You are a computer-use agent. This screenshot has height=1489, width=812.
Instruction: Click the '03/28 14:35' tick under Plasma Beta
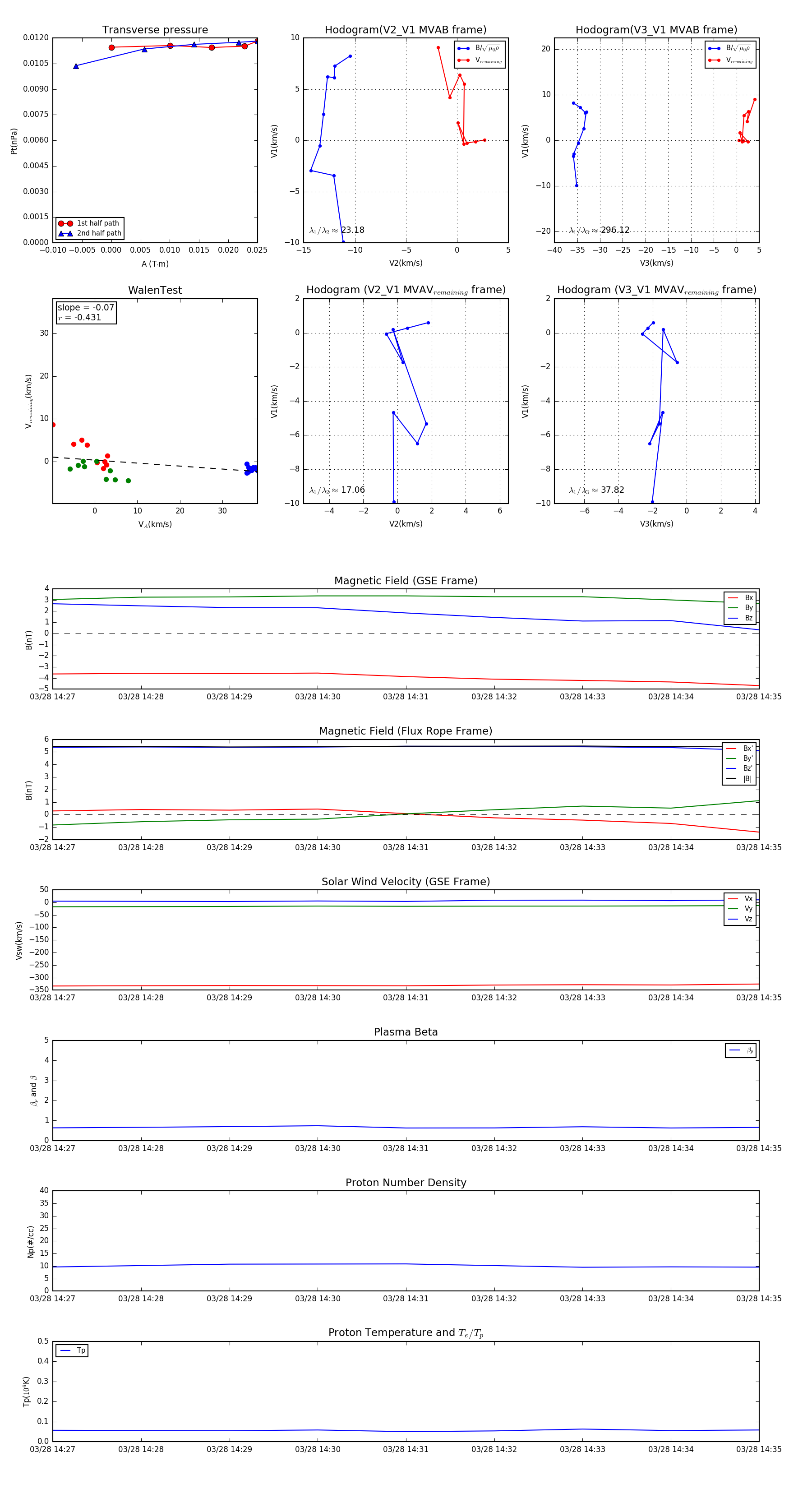pyautogui.click(x=759, y=1148)
